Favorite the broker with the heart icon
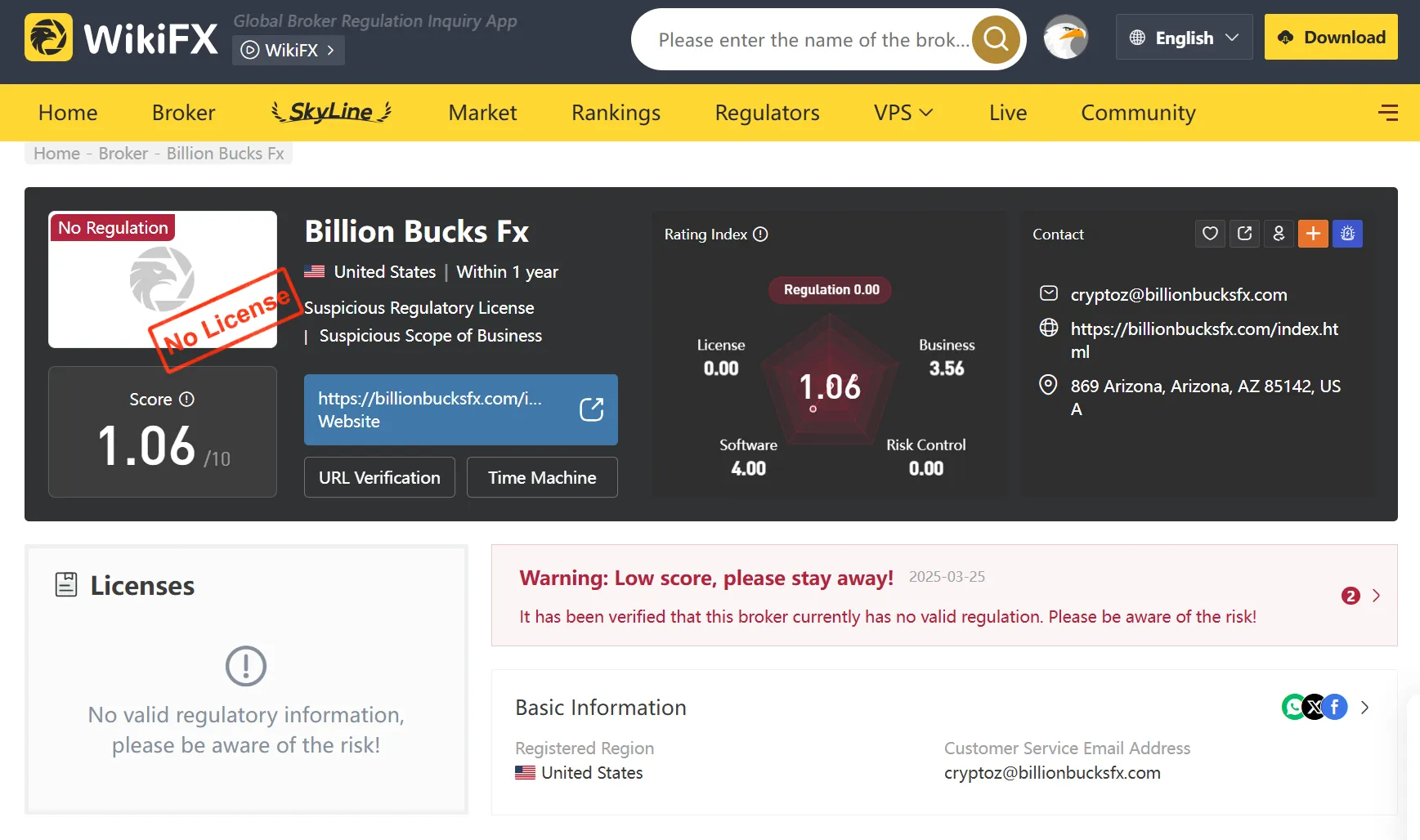 click(1210, 234)
